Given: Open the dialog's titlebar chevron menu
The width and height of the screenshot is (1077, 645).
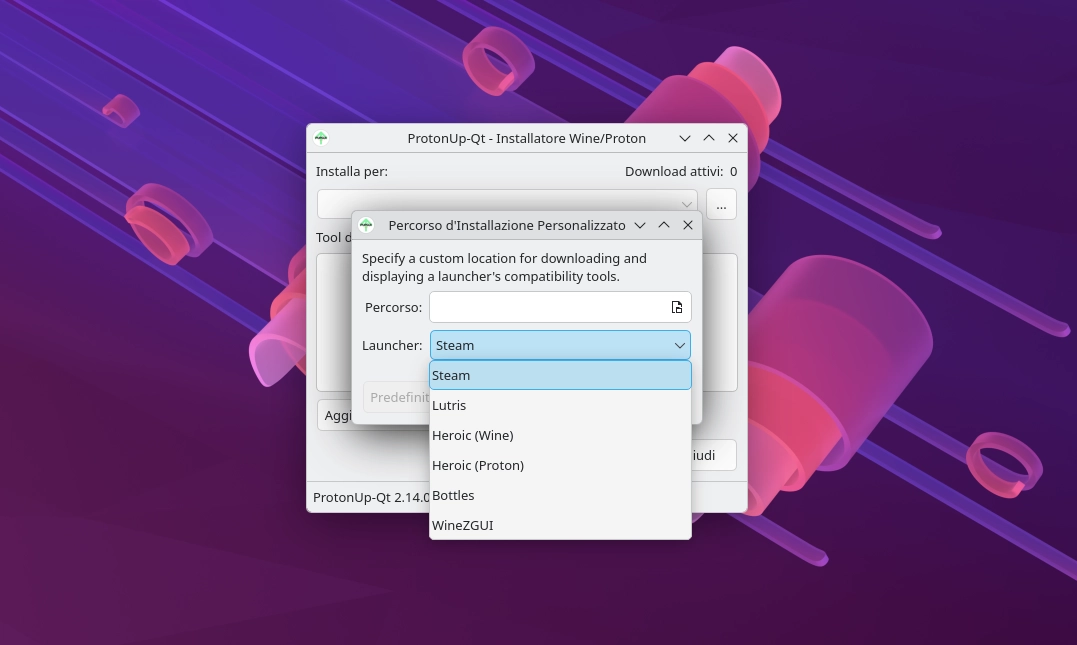Looking at the screenshot, I should tap(640, 225).
